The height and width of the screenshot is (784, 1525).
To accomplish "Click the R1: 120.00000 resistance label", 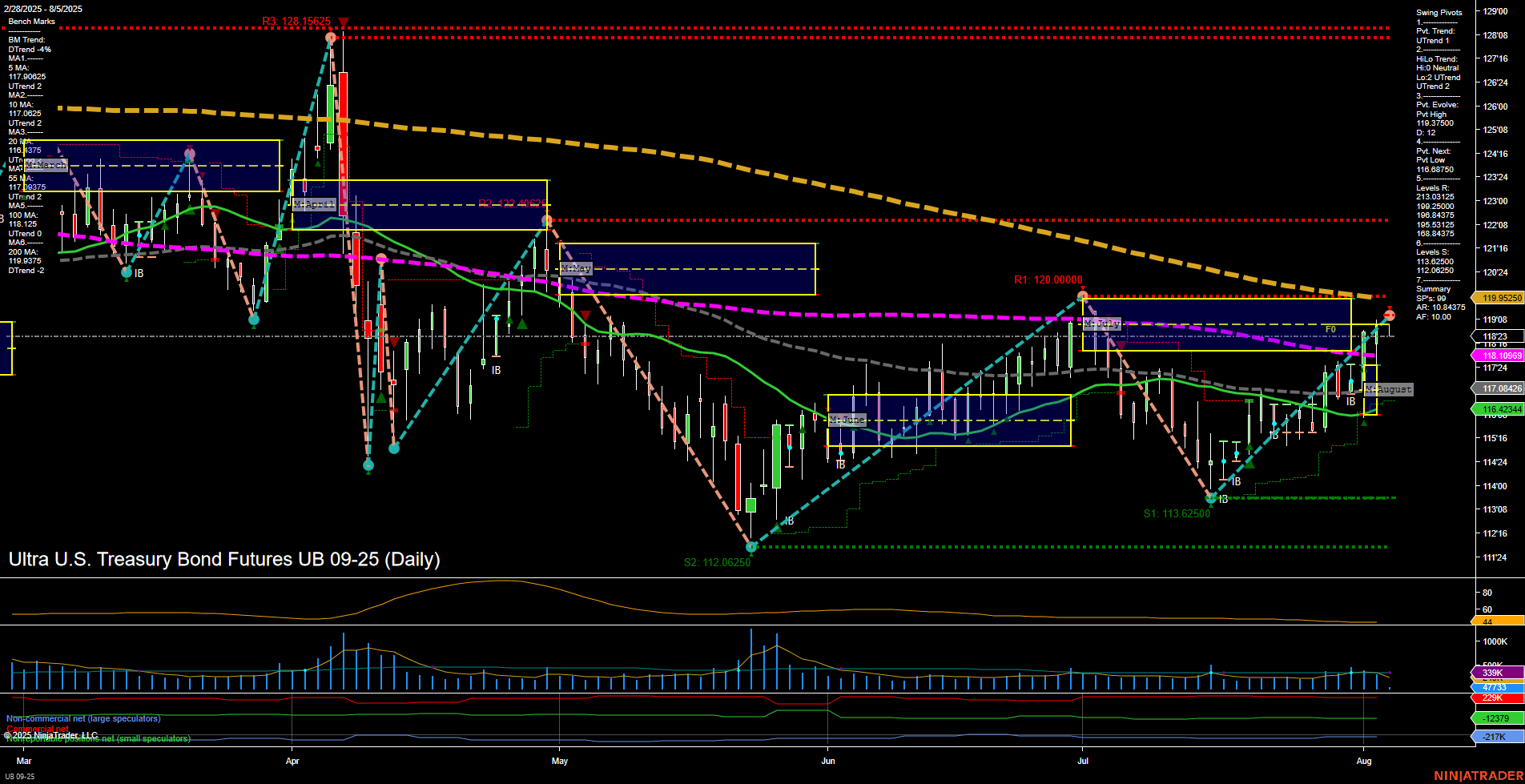I will click(x=1048, y=280).
